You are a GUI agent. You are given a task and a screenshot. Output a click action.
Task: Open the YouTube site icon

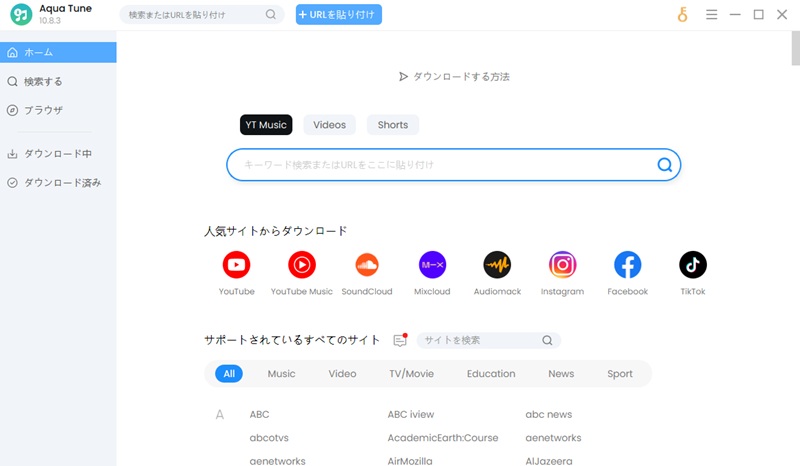pyautogui.click(x=236, y=264)
